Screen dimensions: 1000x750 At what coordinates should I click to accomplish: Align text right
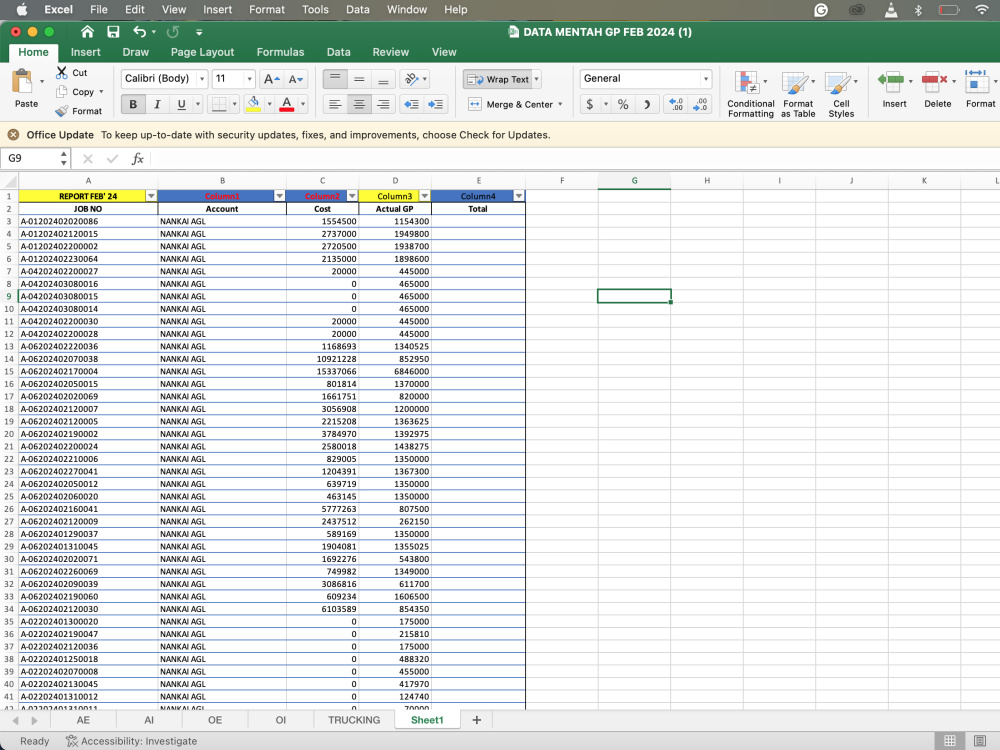[x=383, y=104]
